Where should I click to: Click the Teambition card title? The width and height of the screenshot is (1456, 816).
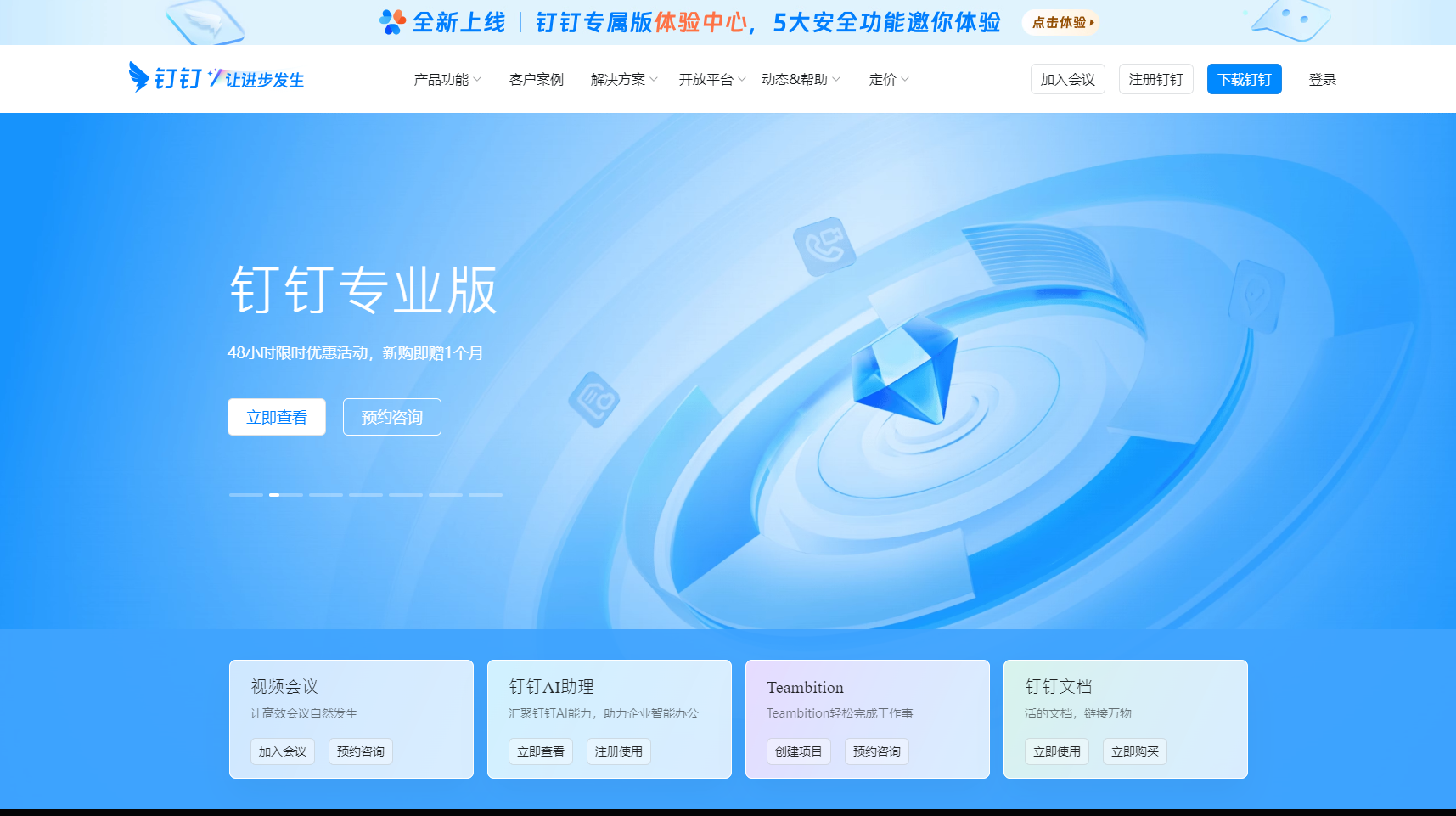805,688
